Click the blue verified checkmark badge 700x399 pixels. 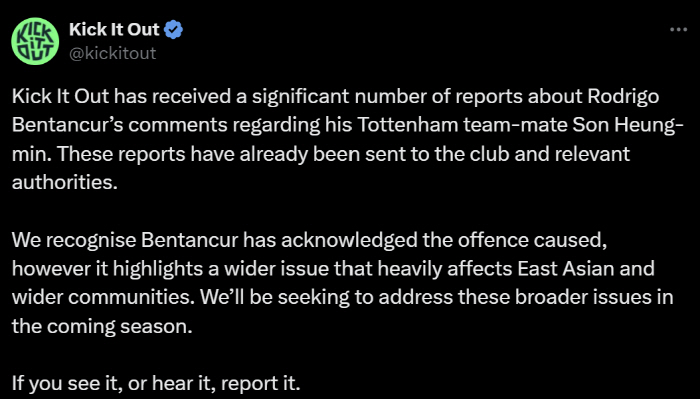click(173, 29)
